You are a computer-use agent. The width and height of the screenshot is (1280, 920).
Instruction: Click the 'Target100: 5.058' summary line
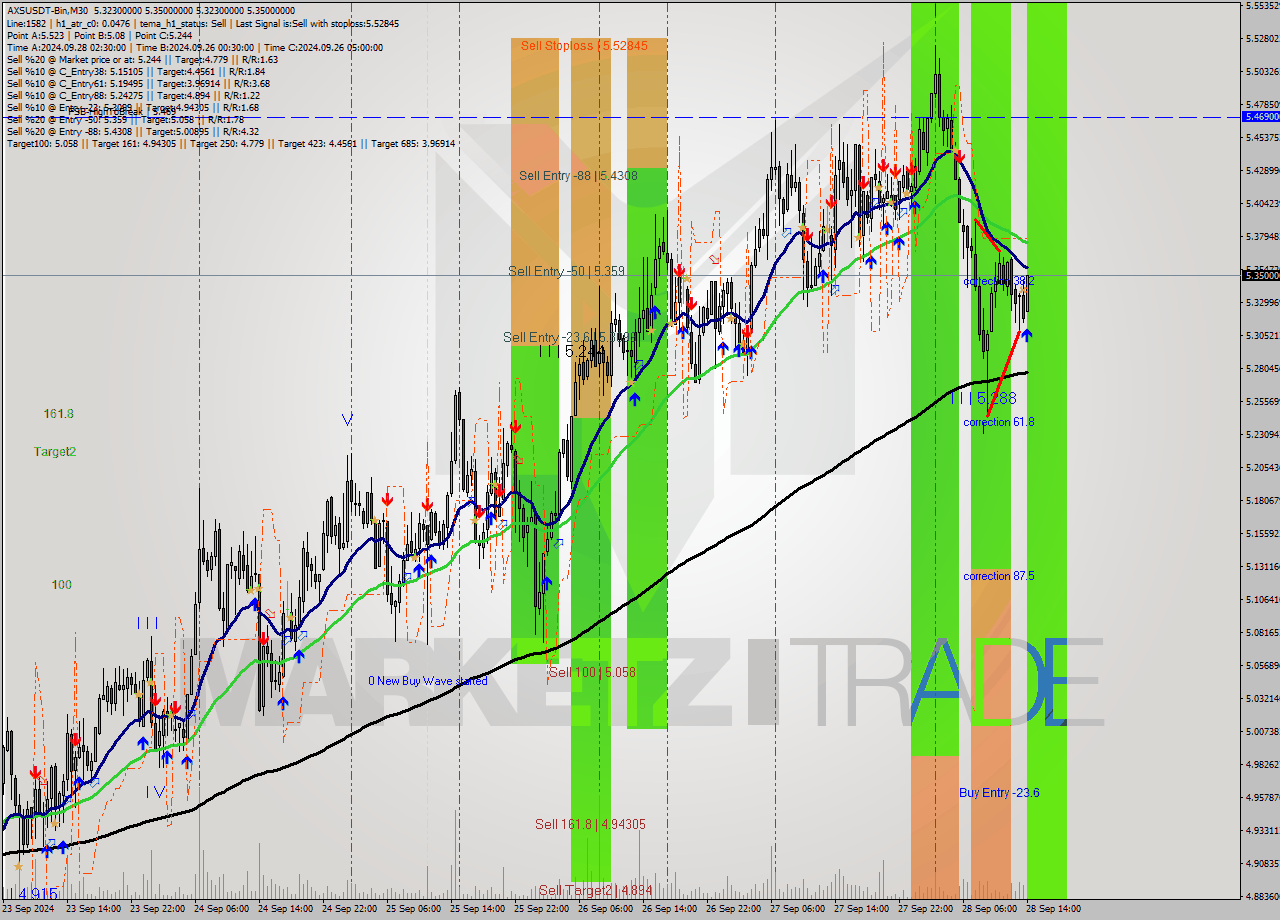tap(231, 143)
